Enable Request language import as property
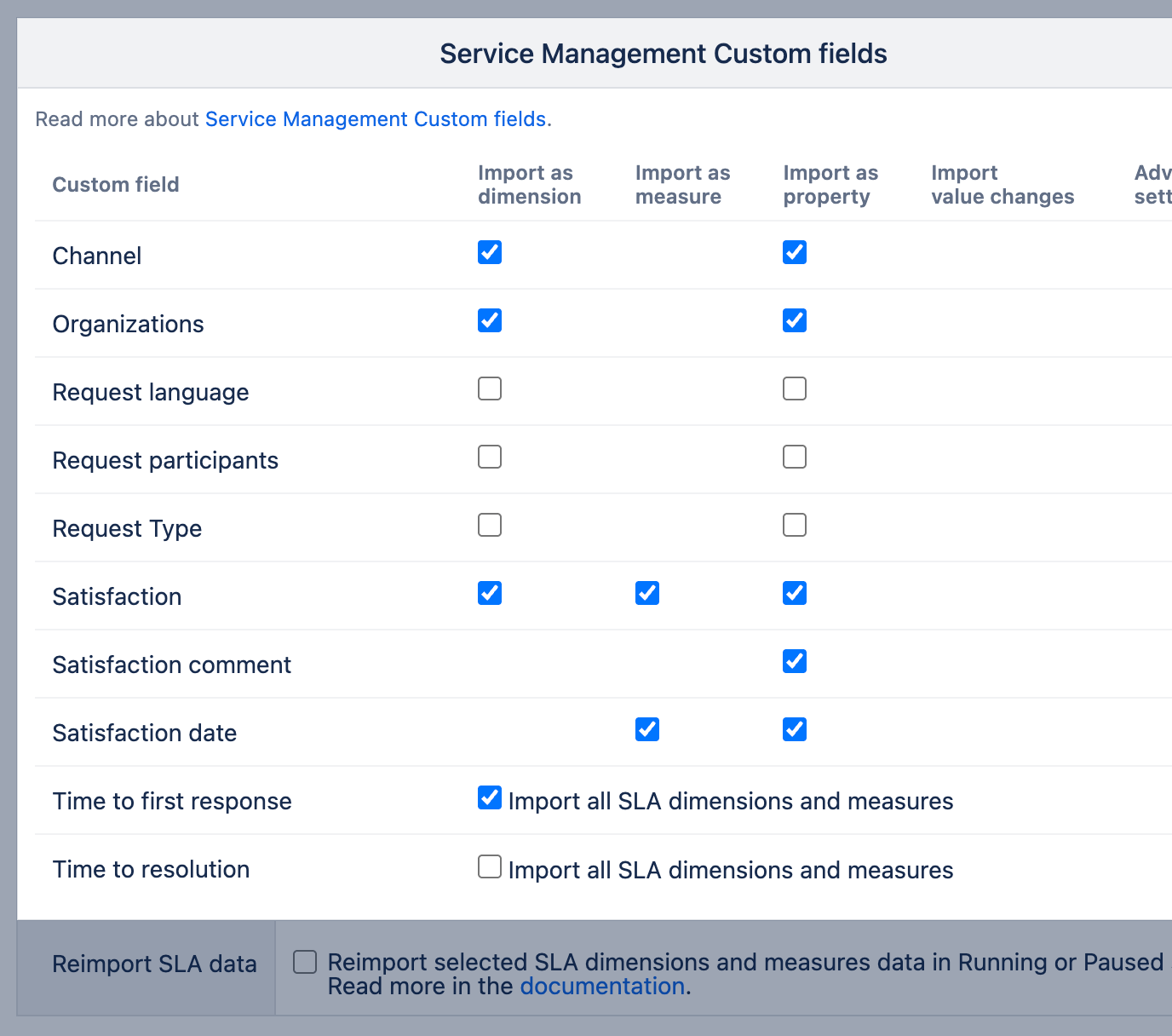The width and height of the screenshot is (1172, 1036). (795, 388)
